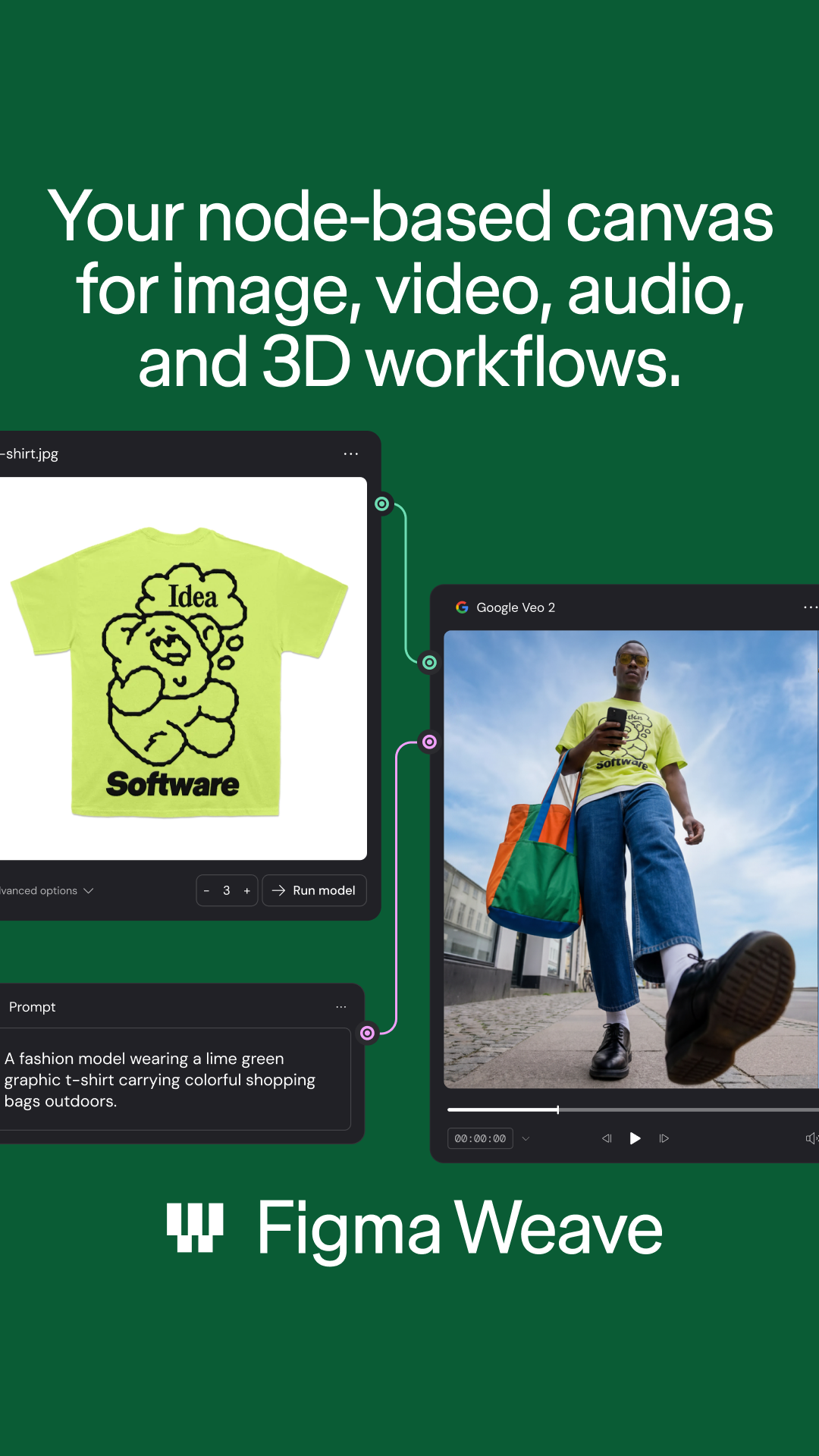
Task: Click the run count value 3
Action: [x=227, y=891]
